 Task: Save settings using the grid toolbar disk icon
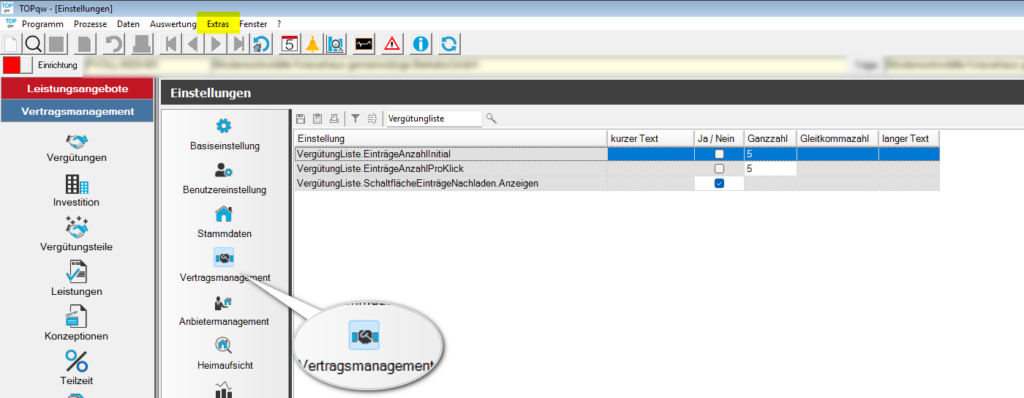pos(300,118)
